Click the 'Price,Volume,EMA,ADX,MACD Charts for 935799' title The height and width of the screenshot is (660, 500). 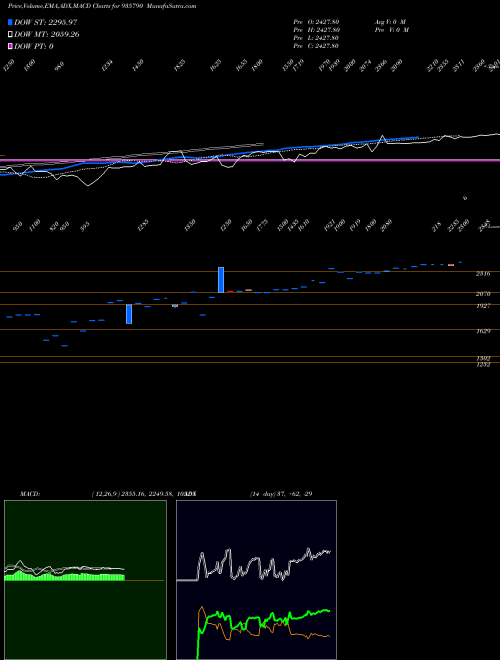tap(77, 6)
